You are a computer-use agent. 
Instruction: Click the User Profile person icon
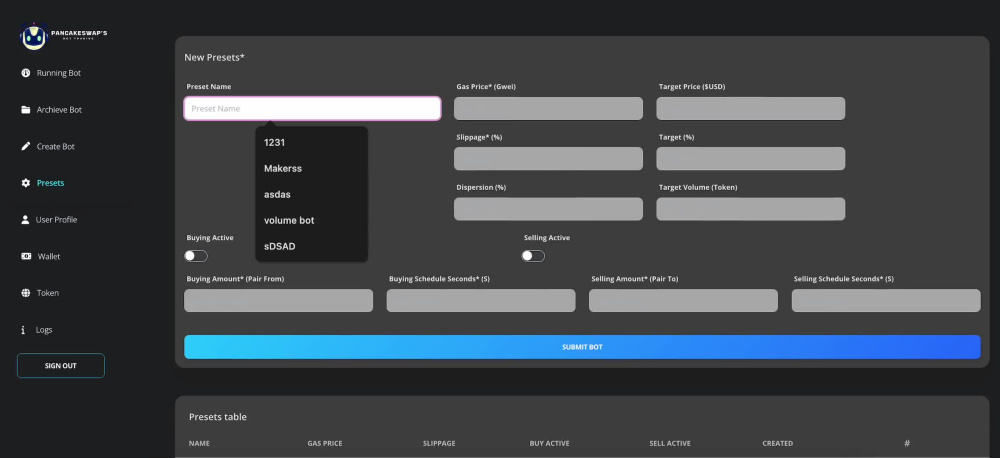point(26,219)
